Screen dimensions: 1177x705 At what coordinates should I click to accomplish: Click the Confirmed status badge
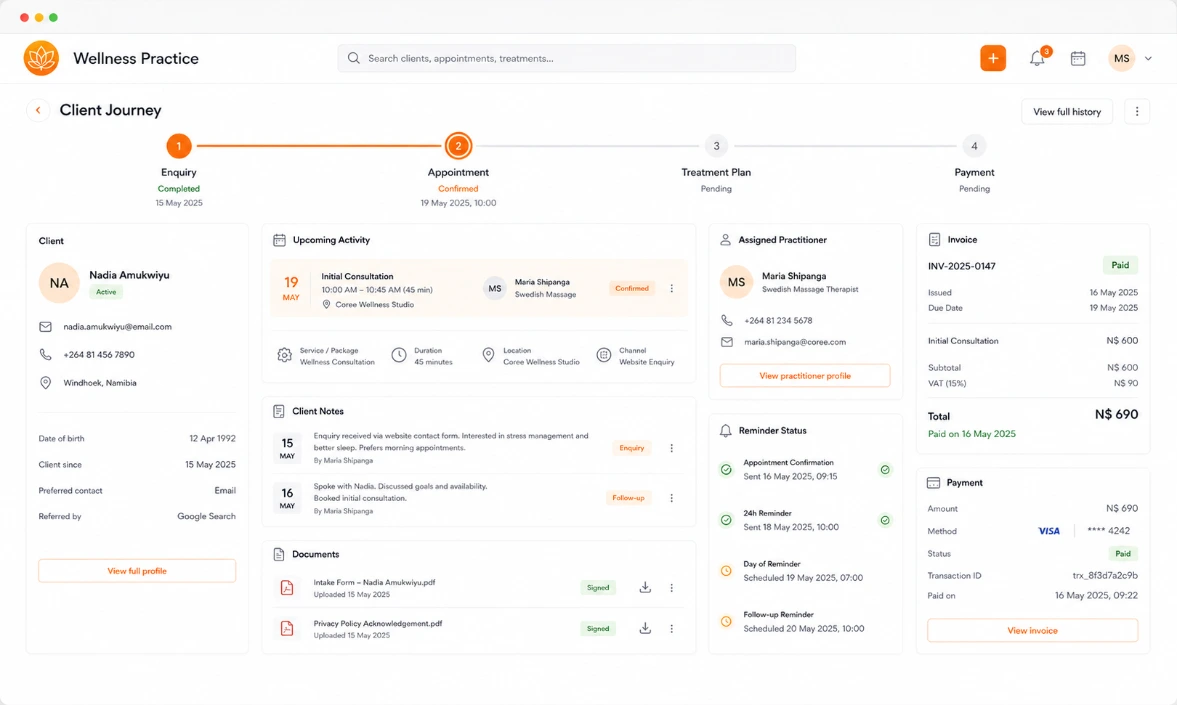632,288
